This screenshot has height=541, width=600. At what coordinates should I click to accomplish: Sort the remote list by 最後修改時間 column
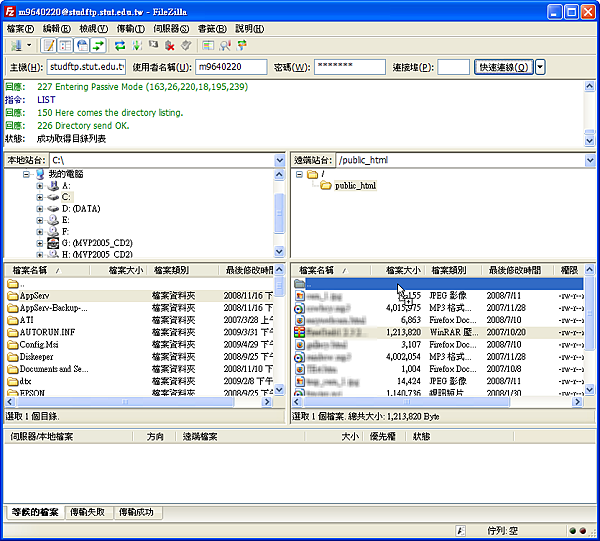pyautogui.click(x=517, y=270)
